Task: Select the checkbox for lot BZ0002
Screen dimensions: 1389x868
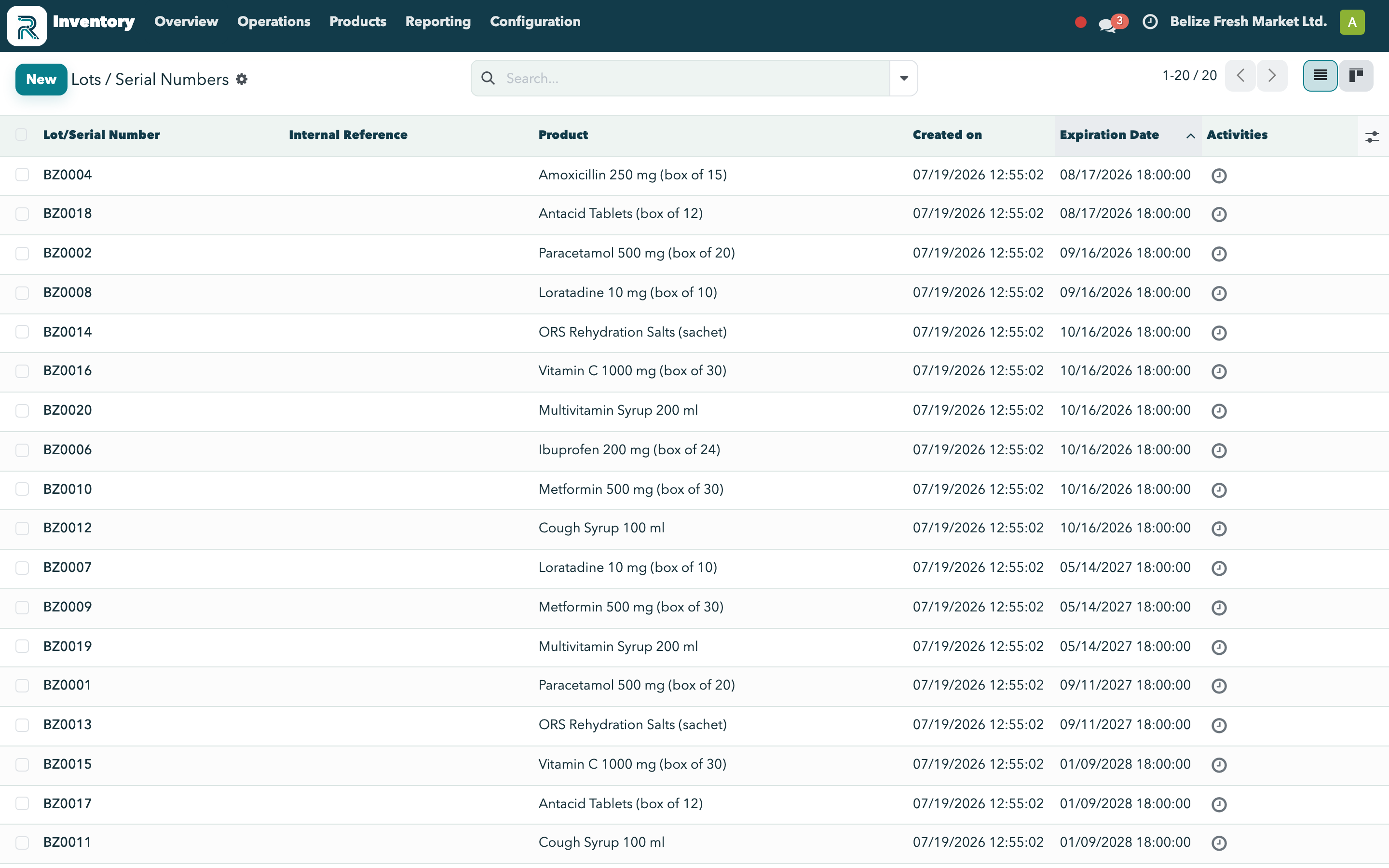Action: click(x=22, y=253)
